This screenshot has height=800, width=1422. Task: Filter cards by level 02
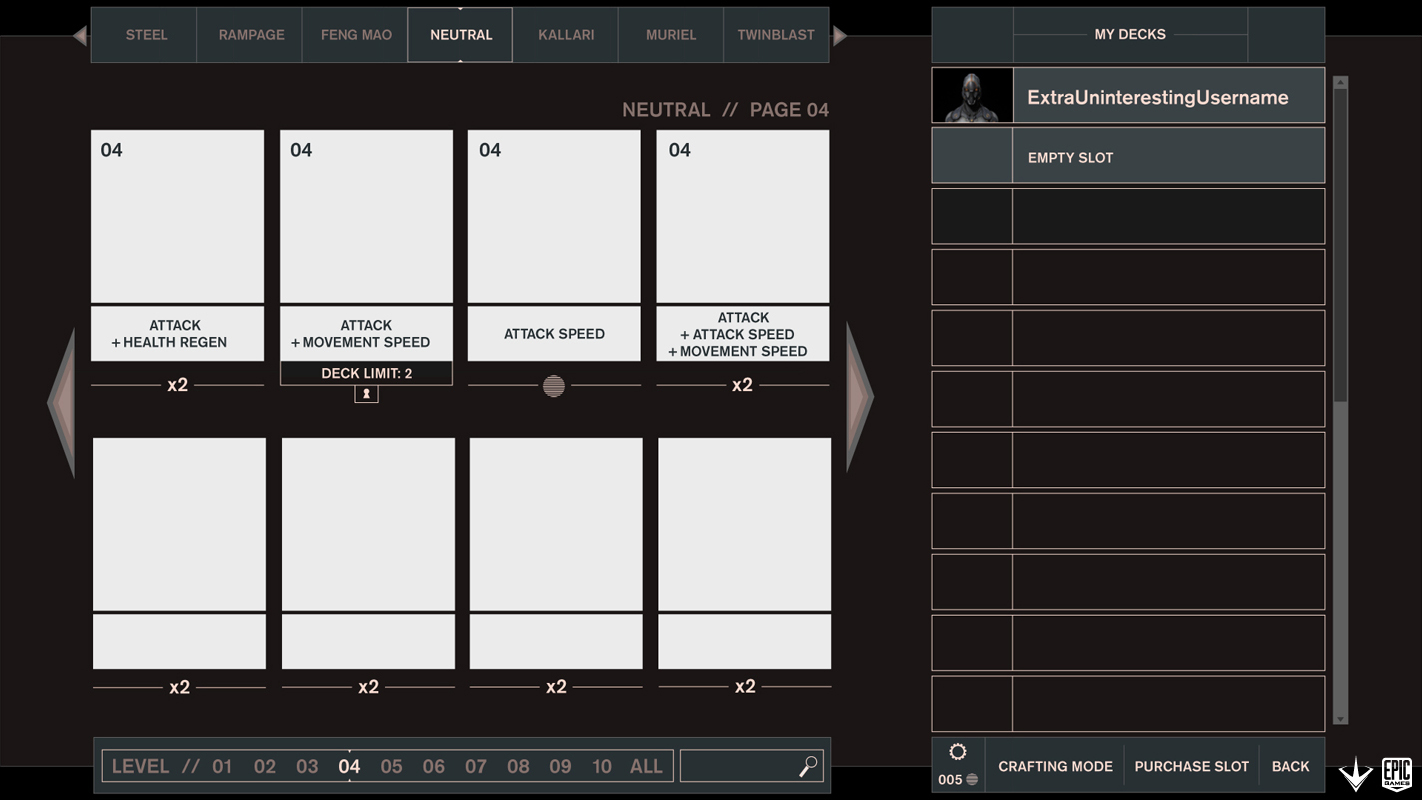(x=265, y=766)
